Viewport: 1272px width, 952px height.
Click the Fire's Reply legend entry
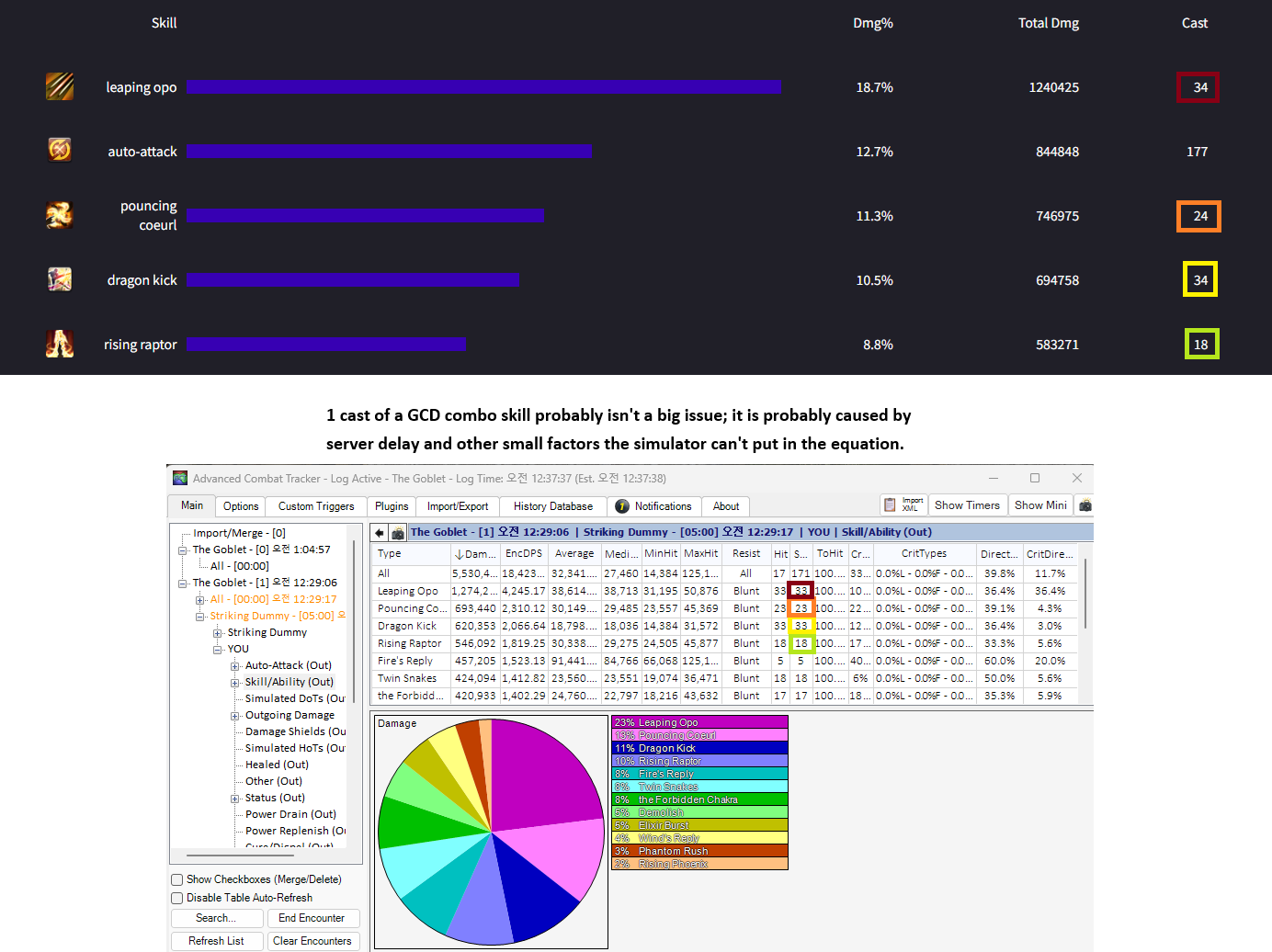[700, 774]
